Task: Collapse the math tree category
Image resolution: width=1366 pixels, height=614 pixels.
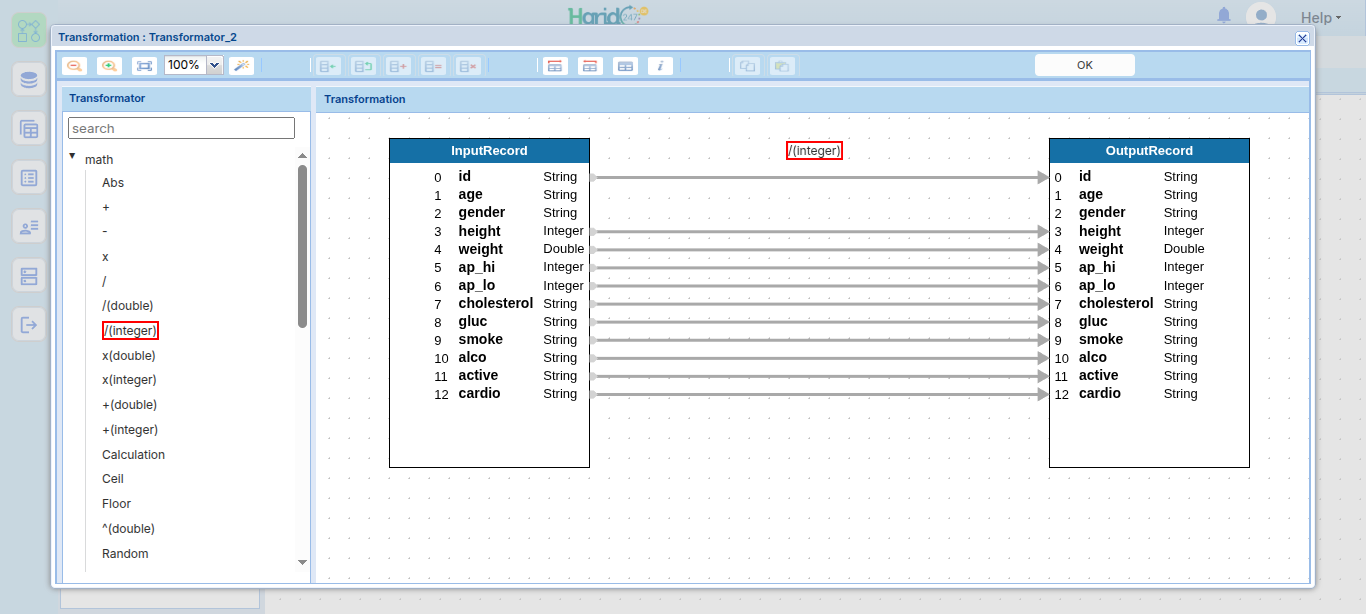Action: tap(72, 156)
